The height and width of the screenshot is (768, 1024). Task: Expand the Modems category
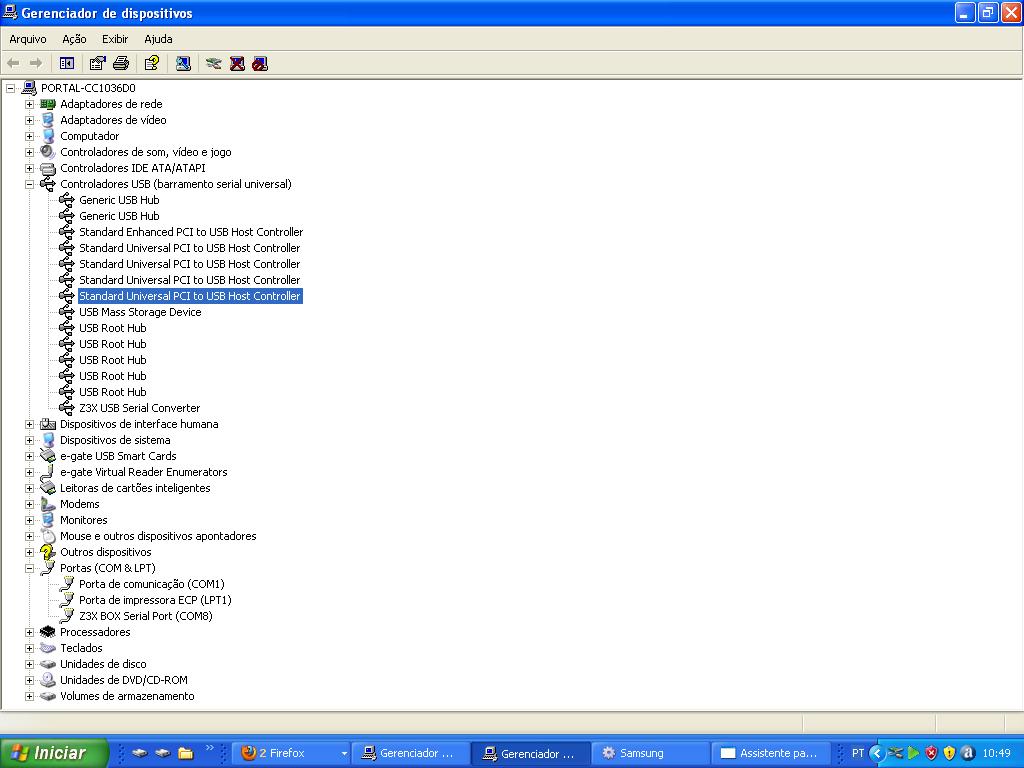pos(29,504)
